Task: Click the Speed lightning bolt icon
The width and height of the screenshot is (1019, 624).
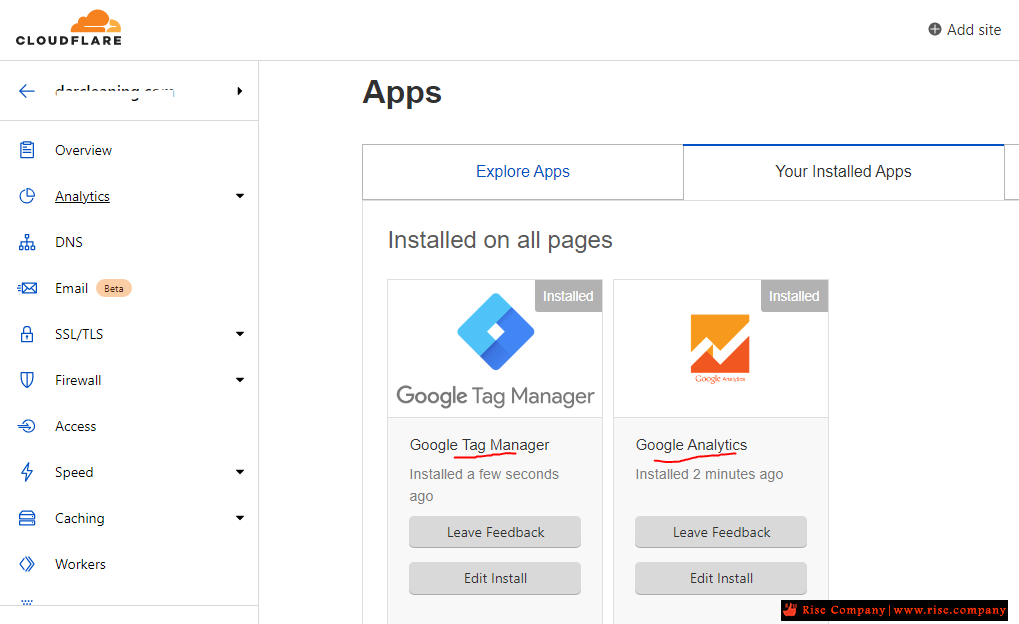Action: tap(27, 472)
